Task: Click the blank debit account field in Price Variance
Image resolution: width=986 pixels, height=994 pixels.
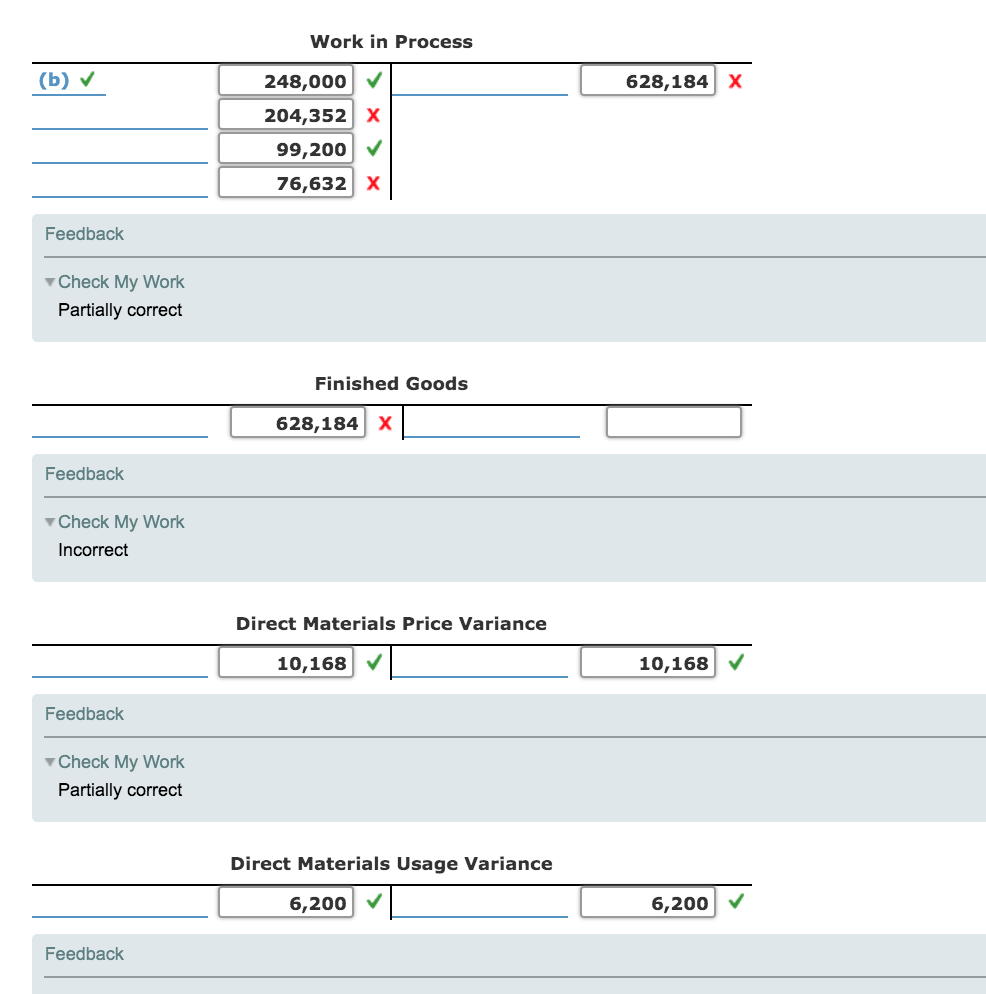Action: (120, 668)
